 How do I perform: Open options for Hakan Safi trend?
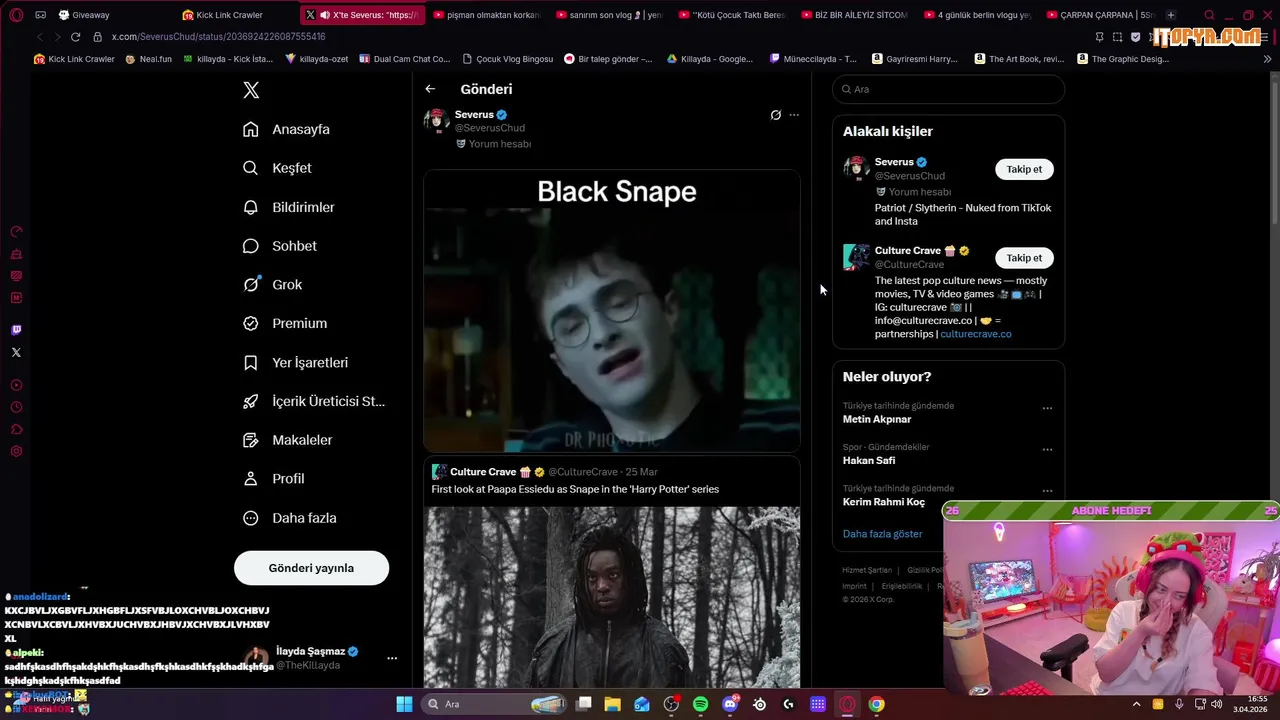point(1047,449)
